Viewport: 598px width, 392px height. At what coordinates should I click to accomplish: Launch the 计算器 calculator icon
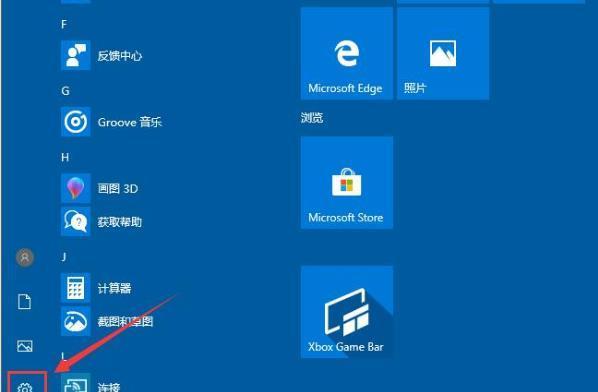(x=76, y=288)
